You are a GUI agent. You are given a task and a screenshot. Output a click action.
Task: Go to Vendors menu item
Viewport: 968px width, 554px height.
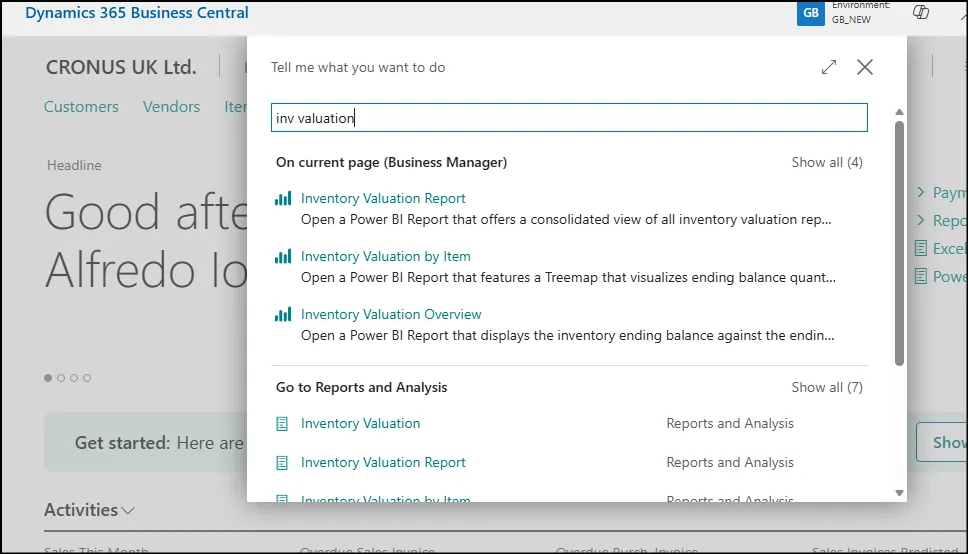click(x=172, y=107)
